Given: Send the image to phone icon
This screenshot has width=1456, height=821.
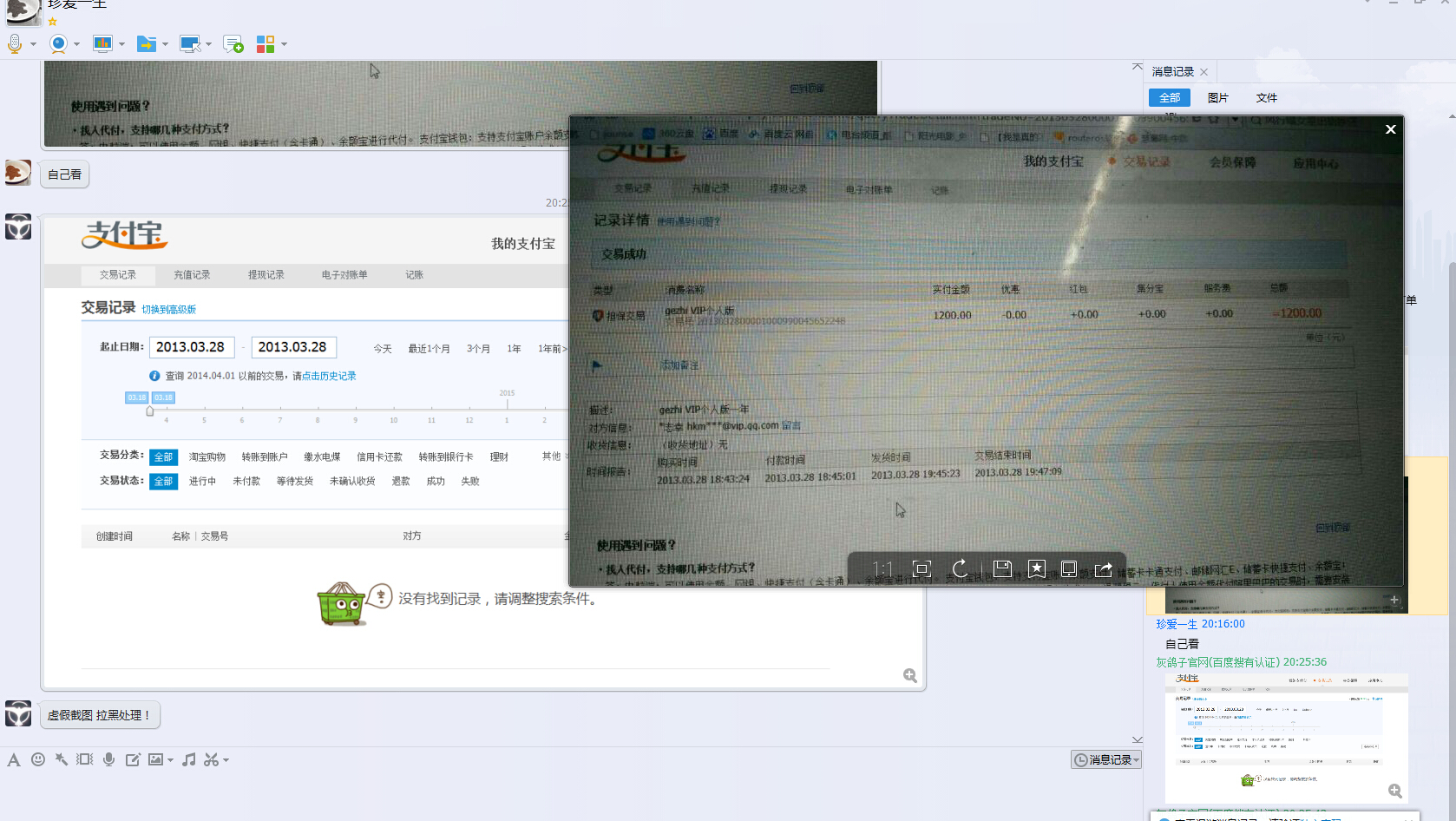Looking at the screenshot, I should pos(1069,568).
